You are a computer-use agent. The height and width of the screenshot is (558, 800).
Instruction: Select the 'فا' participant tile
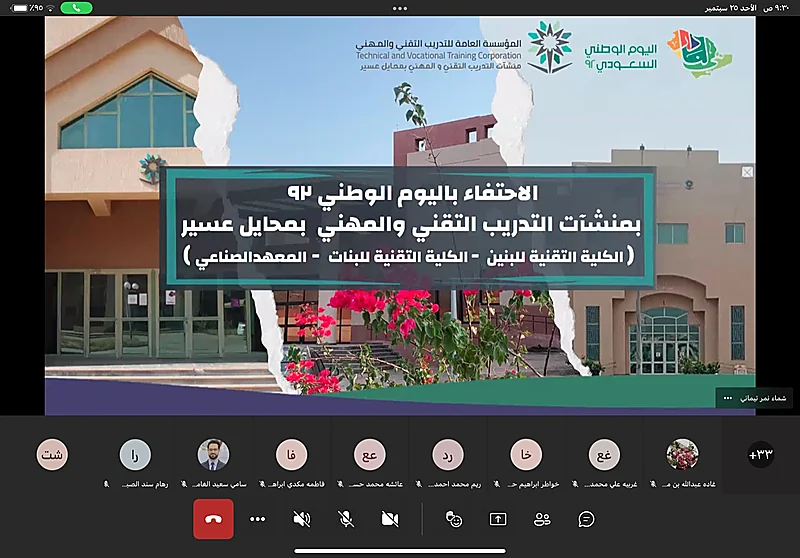pos(291,455)
